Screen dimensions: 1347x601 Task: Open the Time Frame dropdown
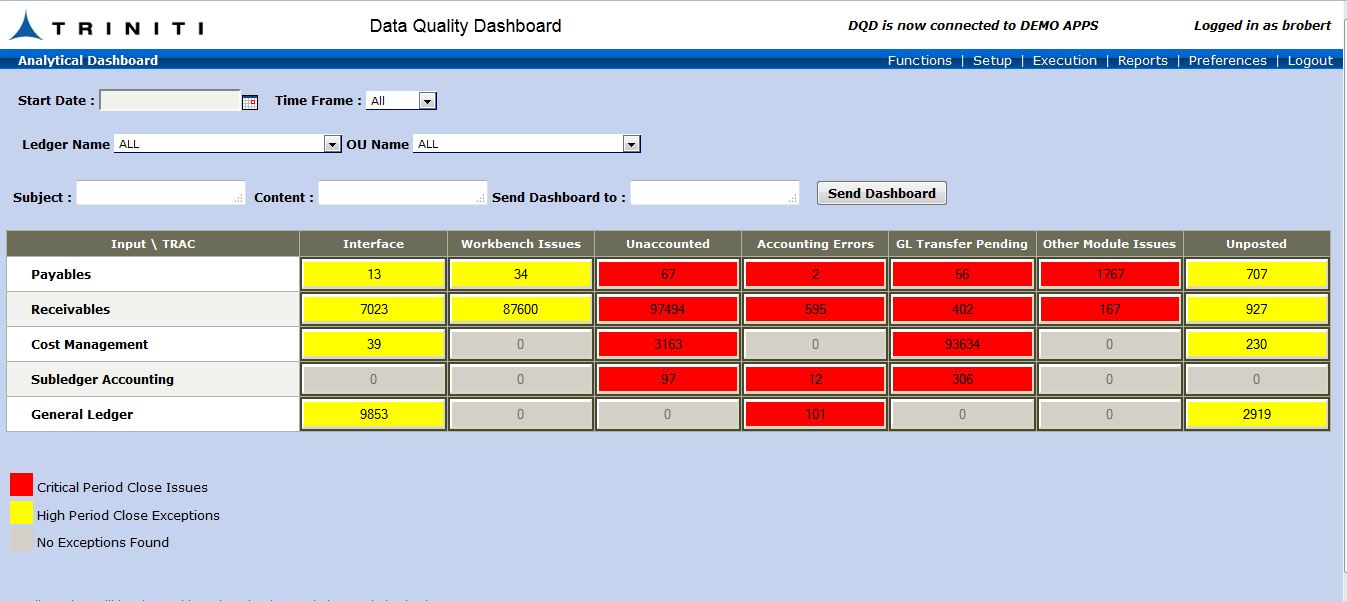tap(428, 100)
